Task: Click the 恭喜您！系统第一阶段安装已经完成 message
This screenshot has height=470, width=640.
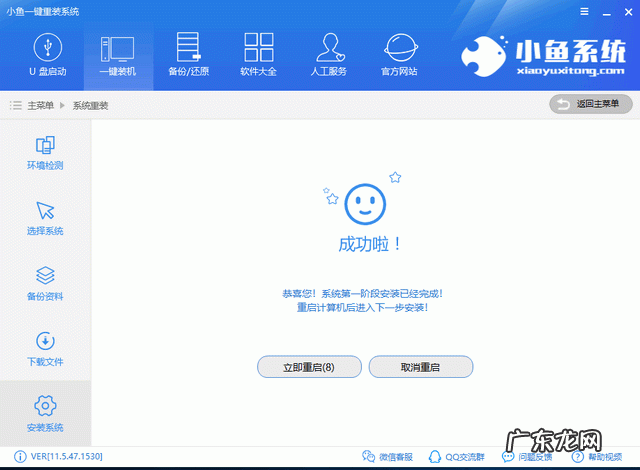Action: (x=362, y=293)
